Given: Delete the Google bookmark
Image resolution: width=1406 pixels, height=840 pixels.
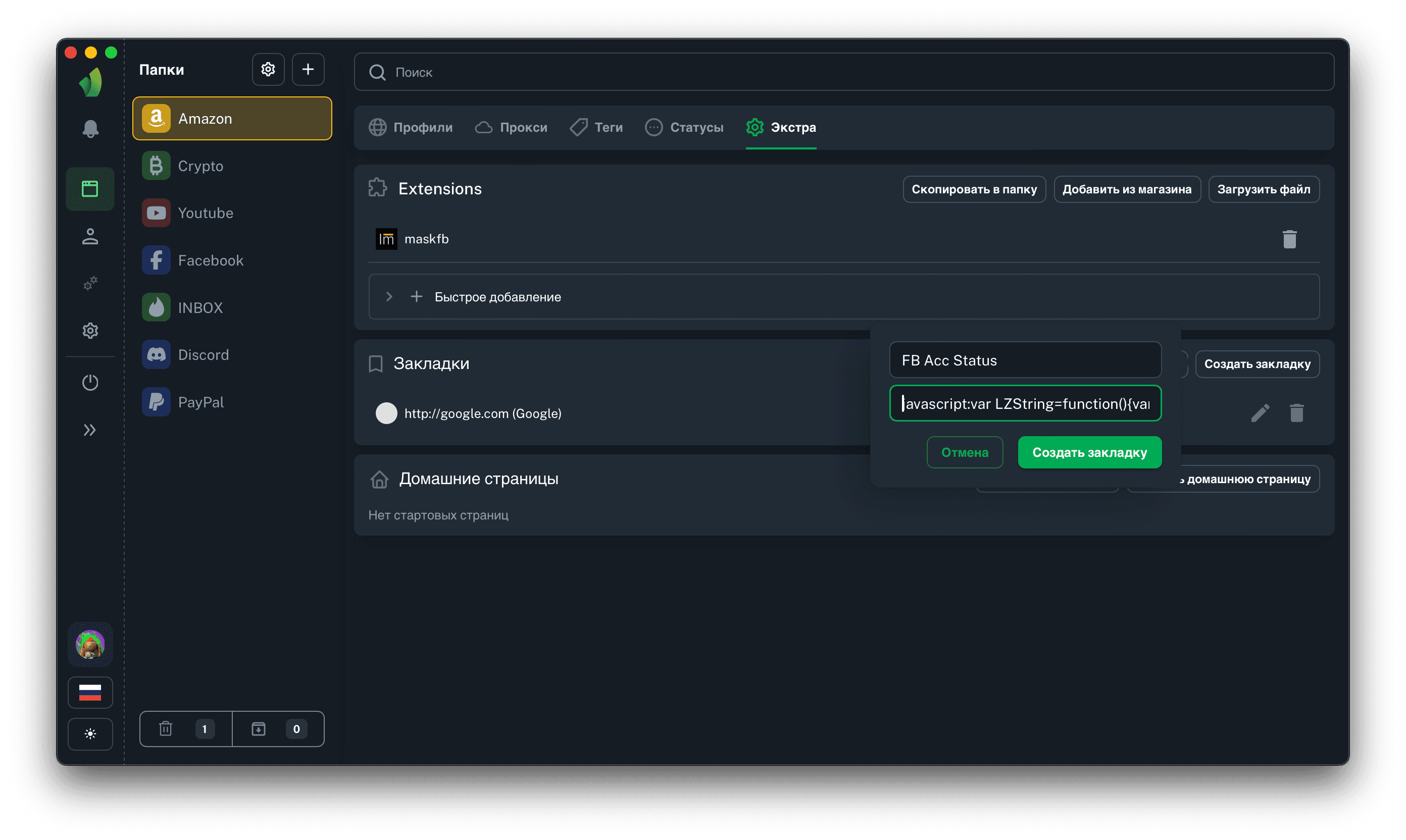Looking at the screenshot, I should [x=1297, y=413].
